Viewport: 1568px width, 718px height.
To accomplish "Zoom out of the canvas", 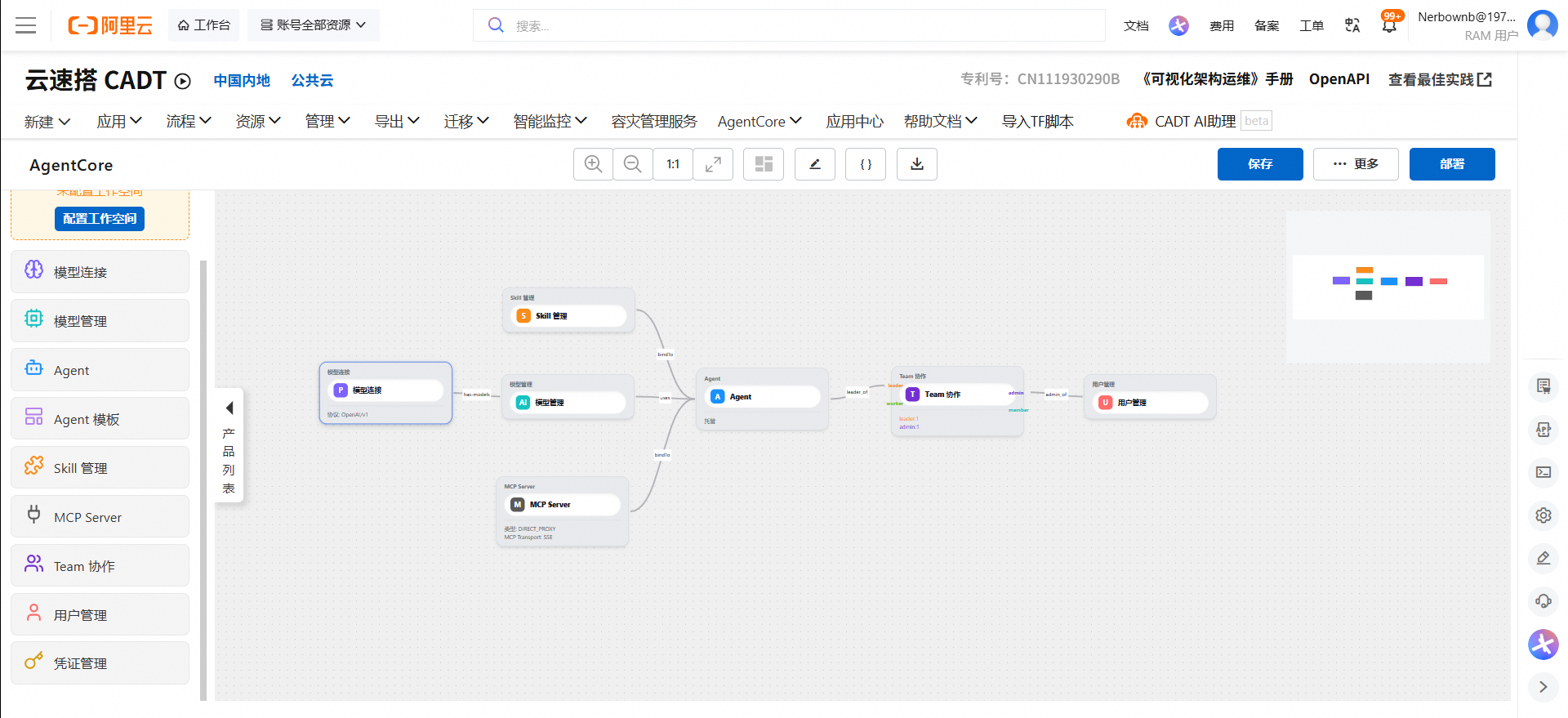I will [x=633, y=164].
